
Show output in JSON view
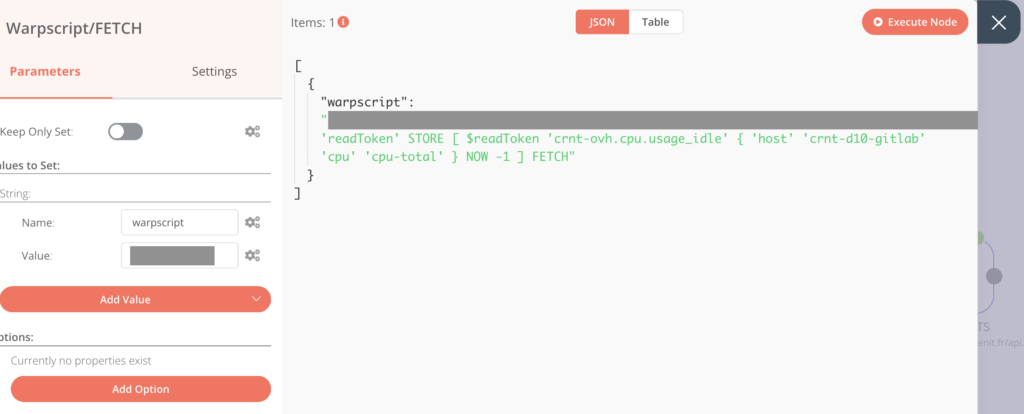click(602, 22)
